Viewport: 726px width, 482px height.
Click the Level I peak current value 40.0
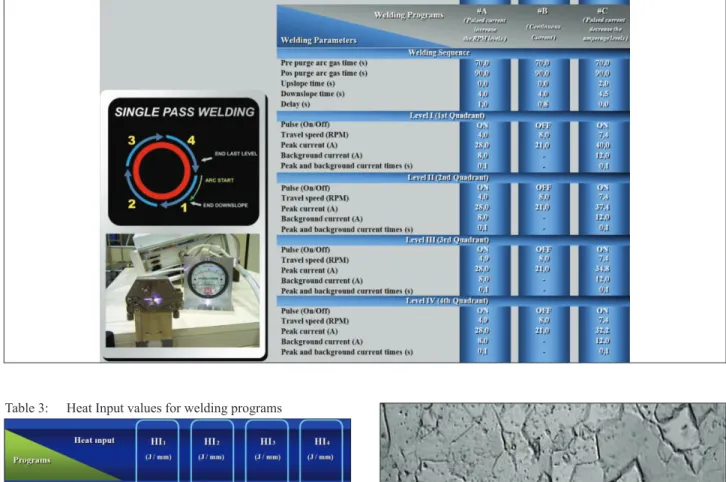(603, 145)
